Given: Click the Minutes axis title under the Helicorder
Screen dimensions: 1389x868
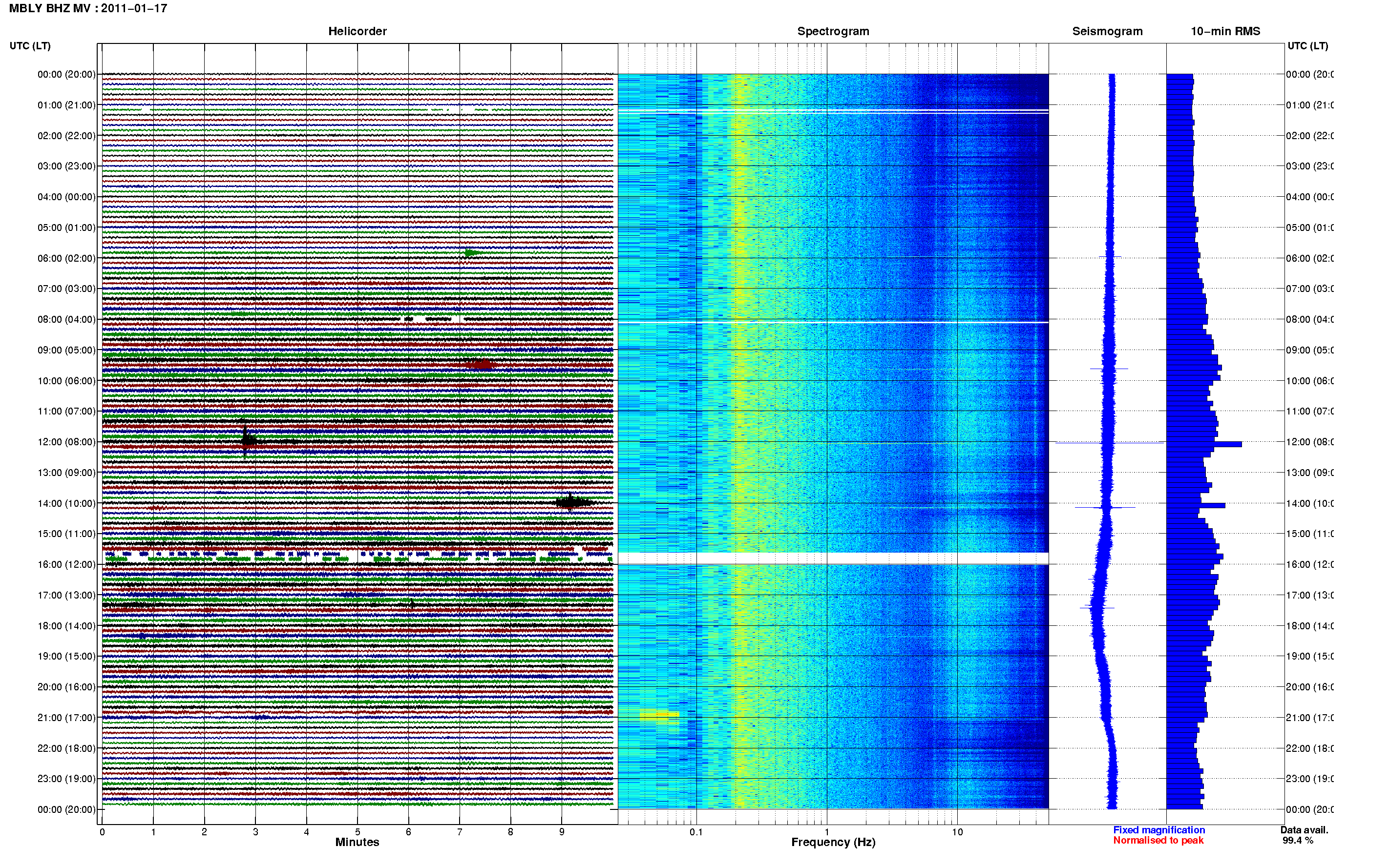Looking at the screenshot, I should coord(357,842).
